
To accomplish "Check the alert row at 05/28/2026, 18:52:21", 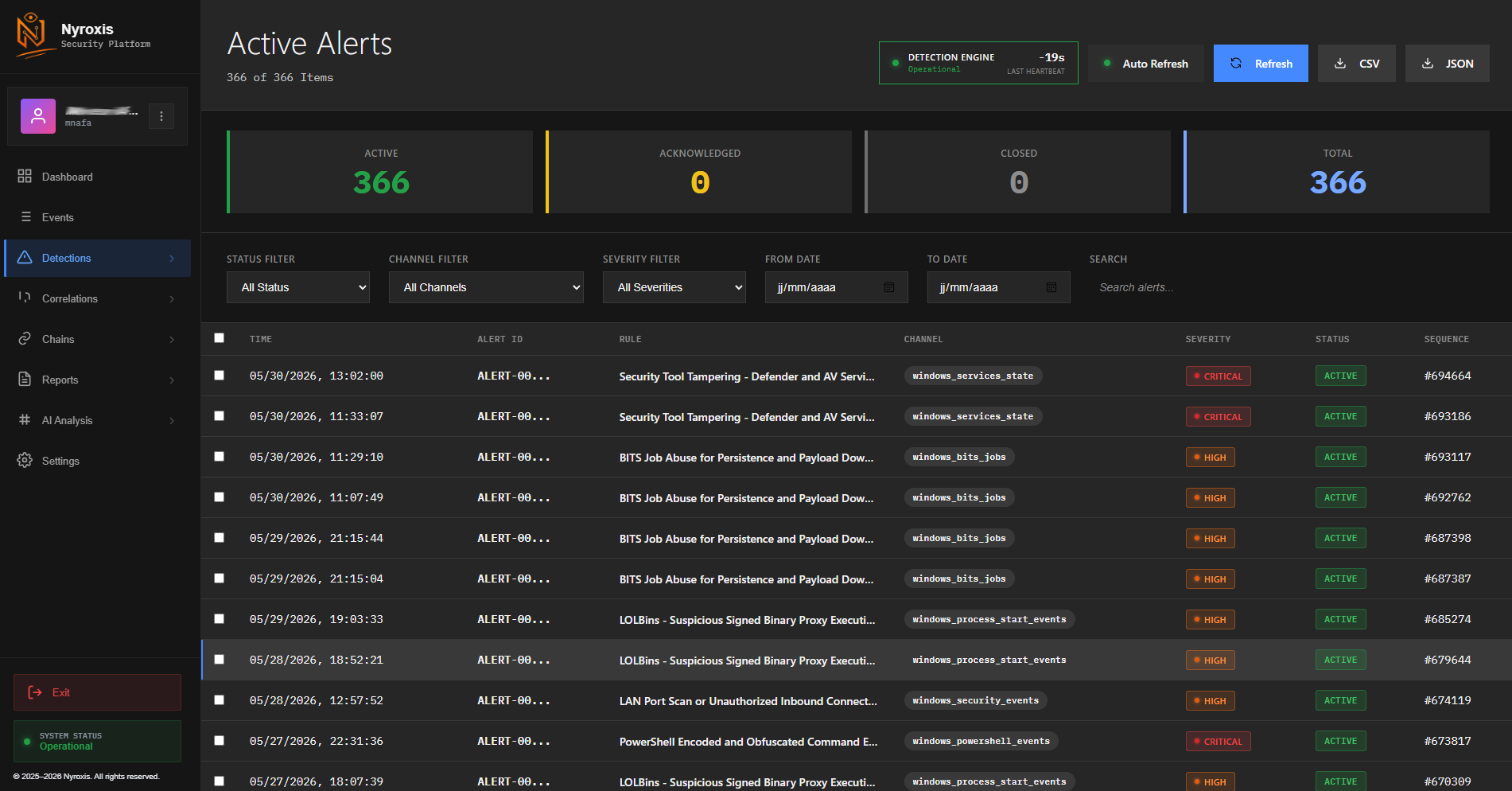I will [219, 660].
